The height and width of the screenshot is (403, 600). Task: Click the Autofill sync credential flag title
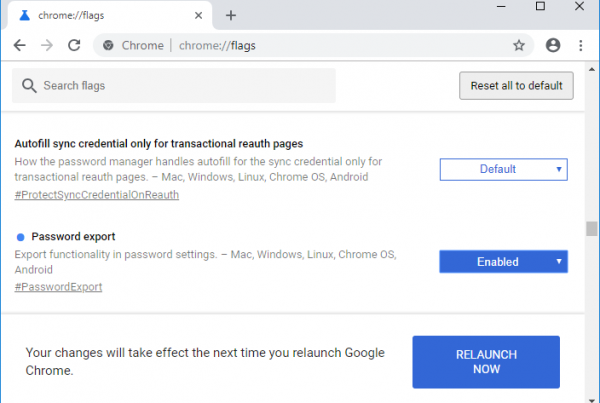tap(159, 144)
